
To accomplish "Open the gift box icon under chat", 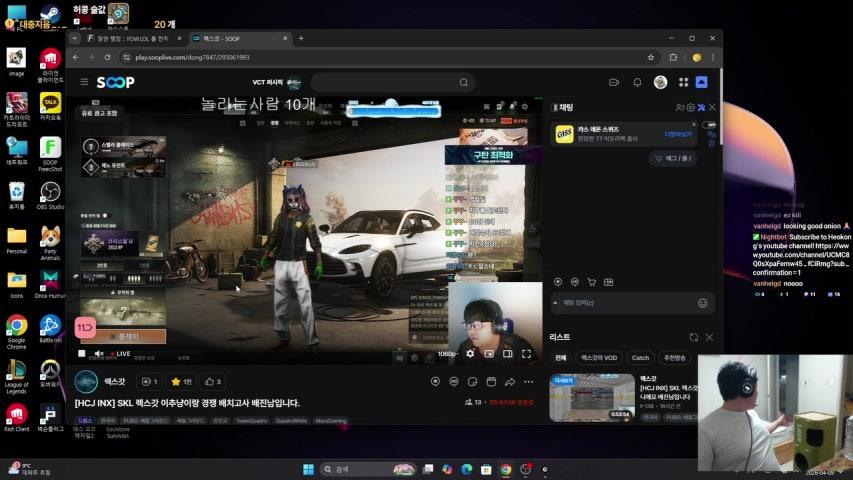I will tap(608, 282).
